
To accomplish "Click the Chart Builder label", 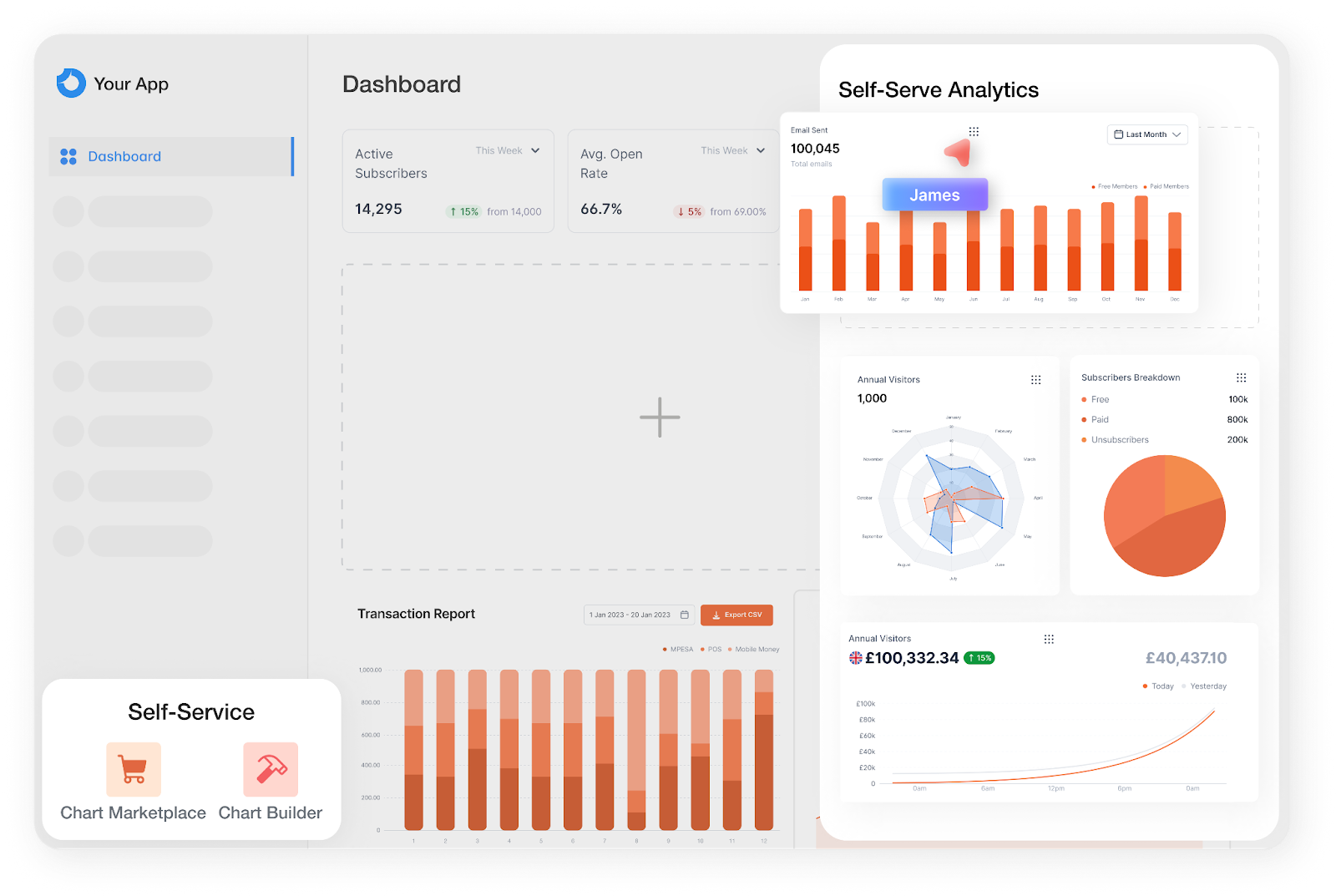I will (271, 812).
